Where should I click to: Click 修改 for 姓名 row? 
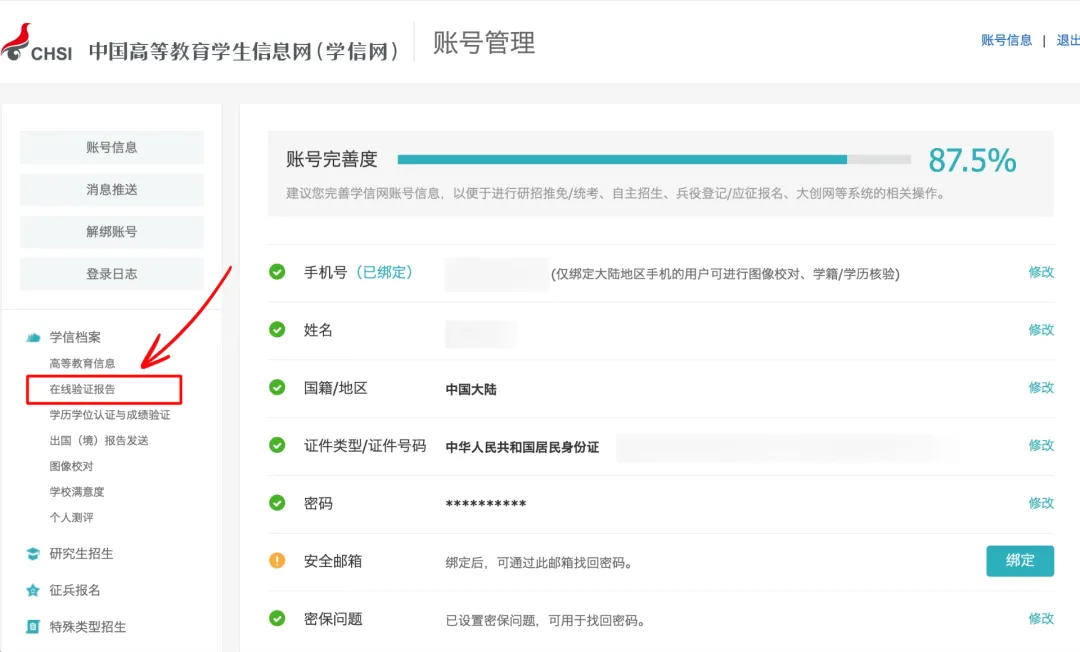[1041, 330]
